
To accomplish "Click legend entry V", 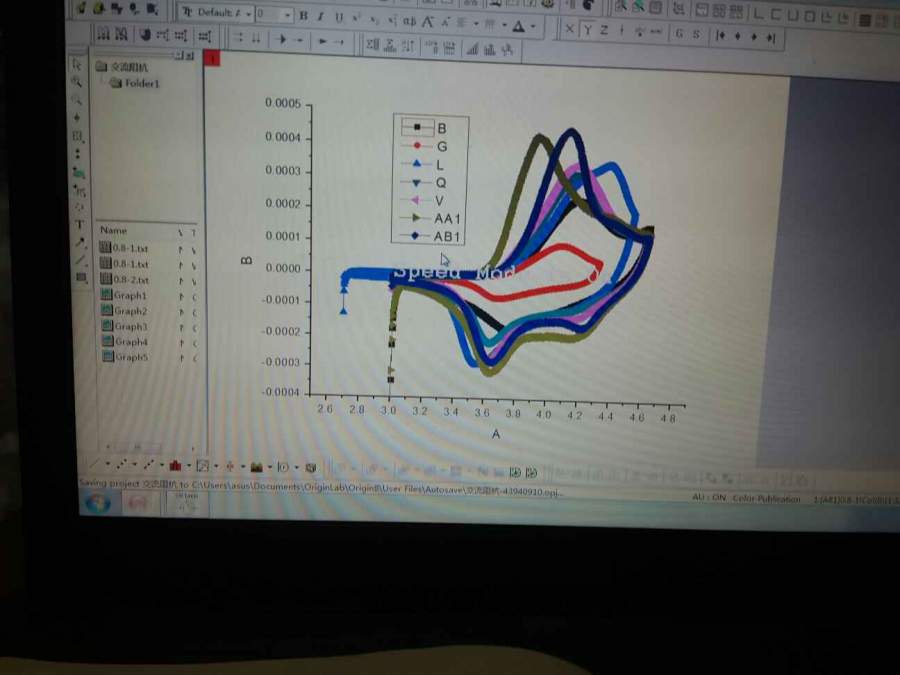I will [423, 200].
